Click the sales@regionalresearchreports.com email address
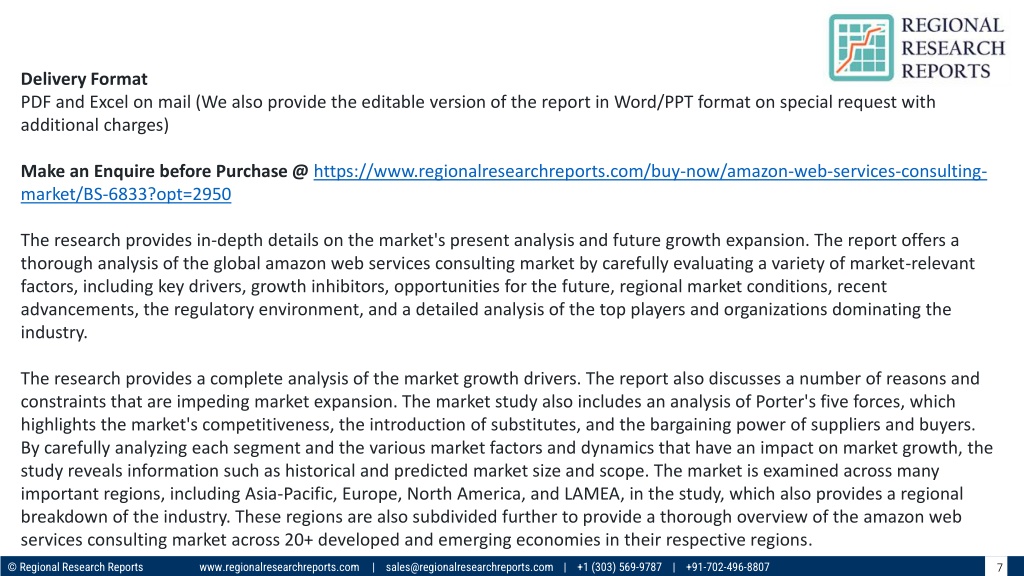This screenshot has height=576, width=1024. (x=469, y=567)
